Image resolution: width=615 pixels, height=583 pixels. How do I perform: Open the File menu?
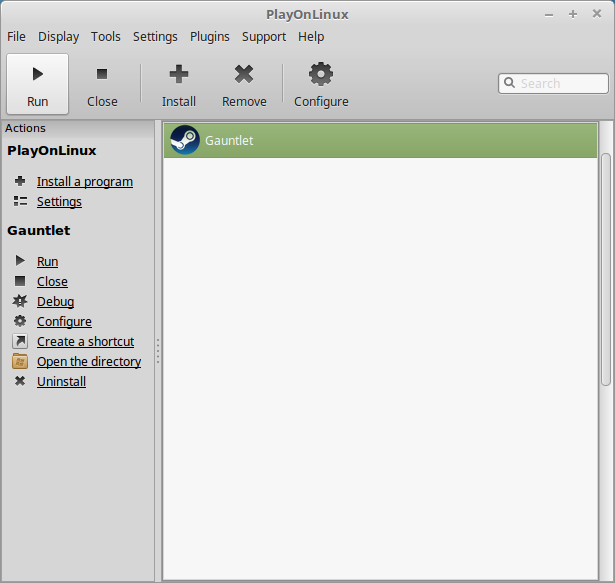(x=16, y=36)
